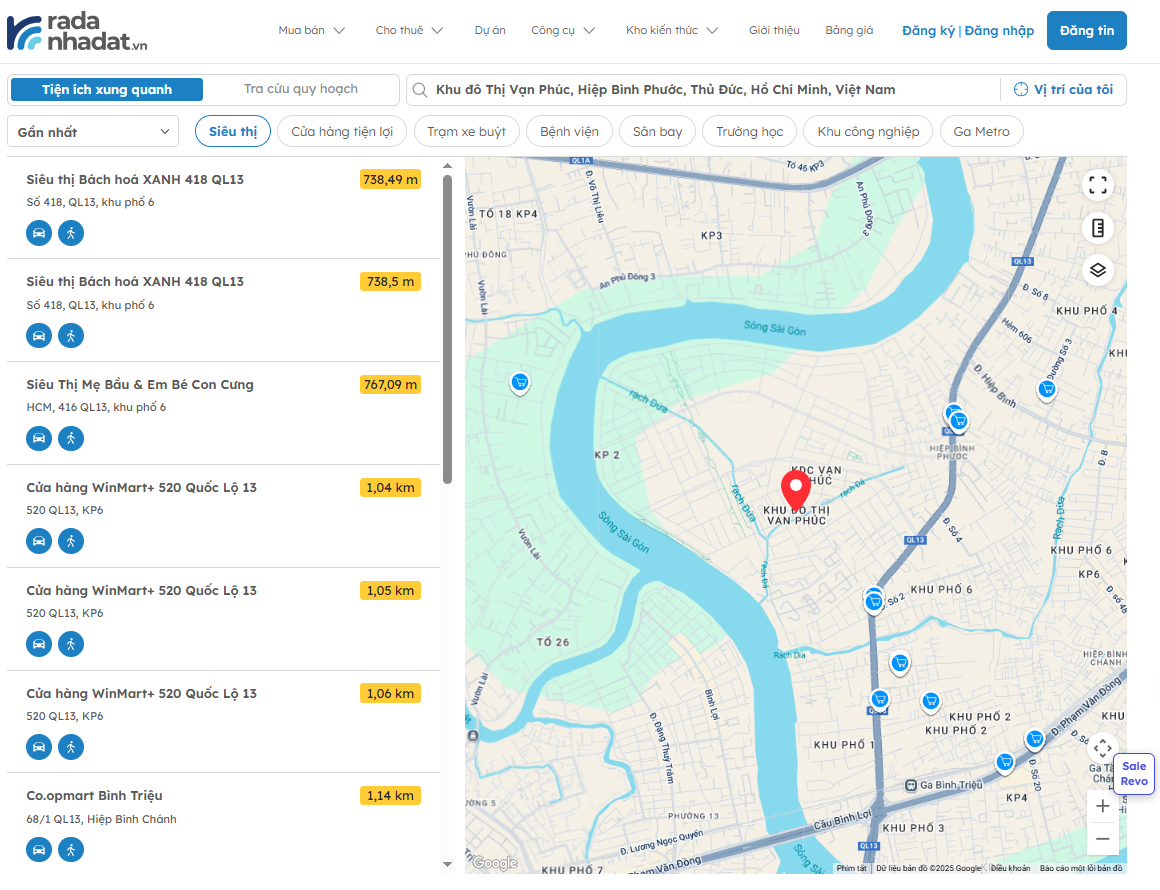Open the Giới thiệu page

coord(774,30)
